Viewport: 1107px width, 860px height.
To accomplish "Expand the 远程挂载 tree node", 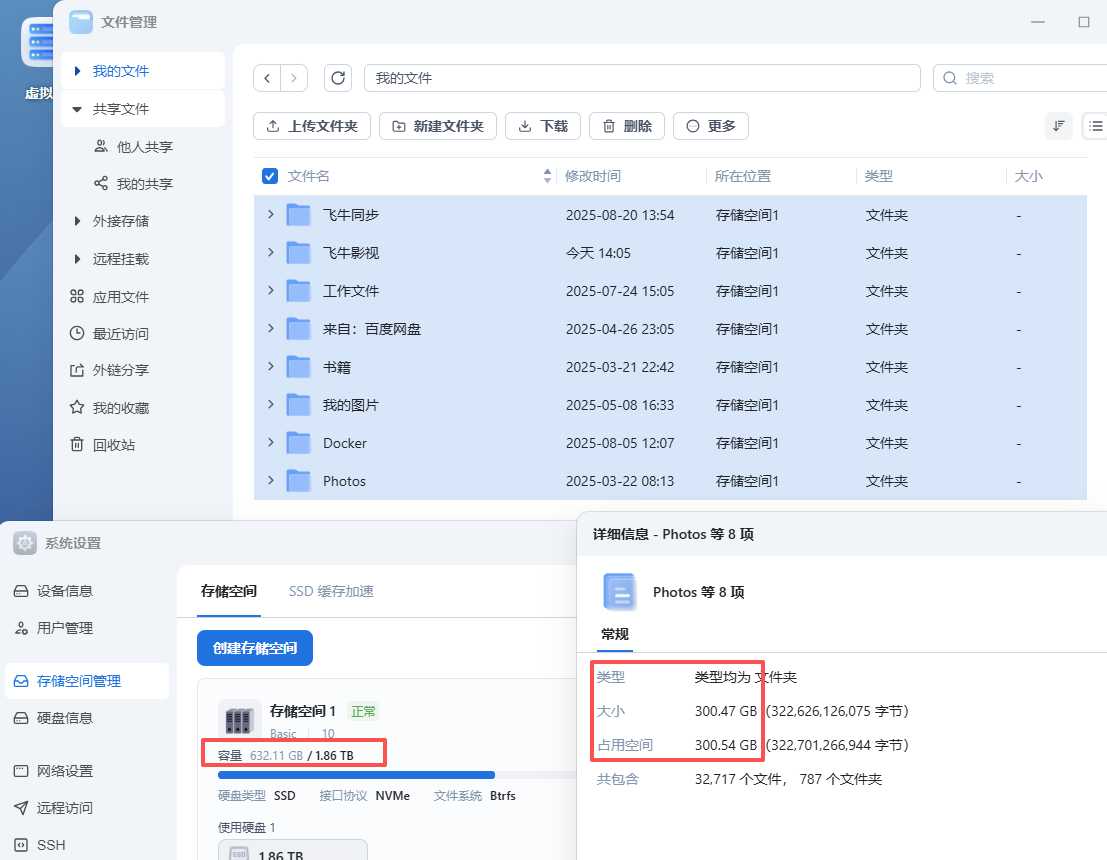I will coord(78,259).
